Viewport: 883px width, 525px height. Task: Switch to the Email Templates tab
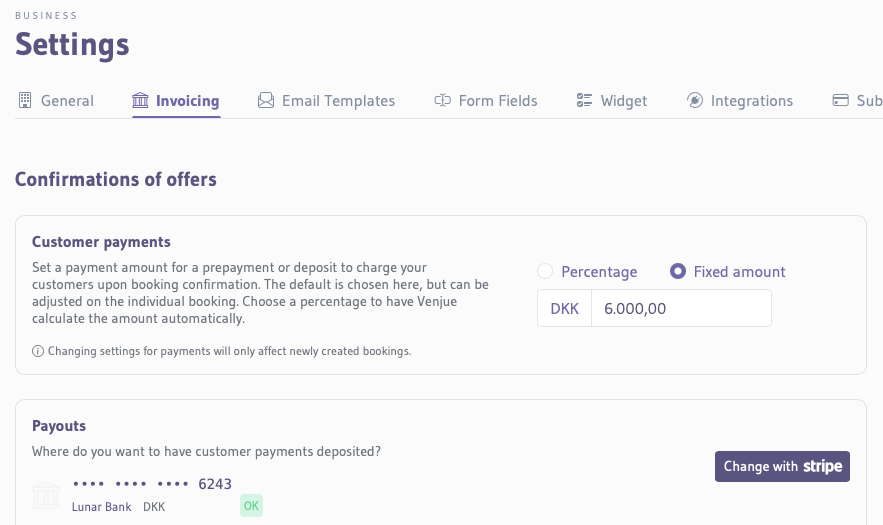(x=338, y=100)
